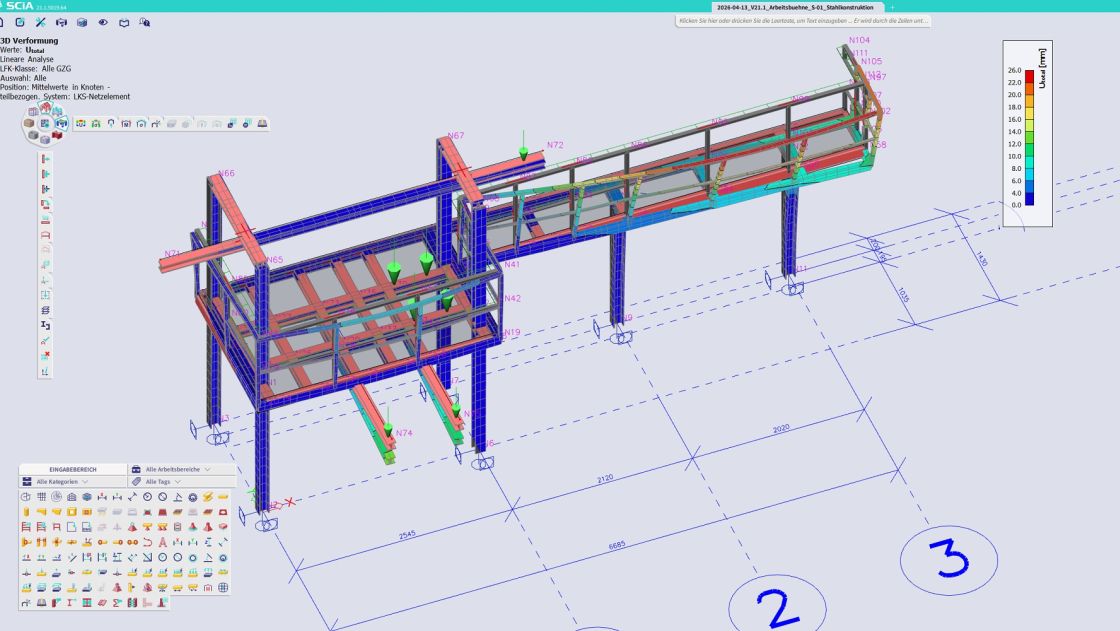Click the line grid icon in input panel
The image size is (1120, 631).
41,497
